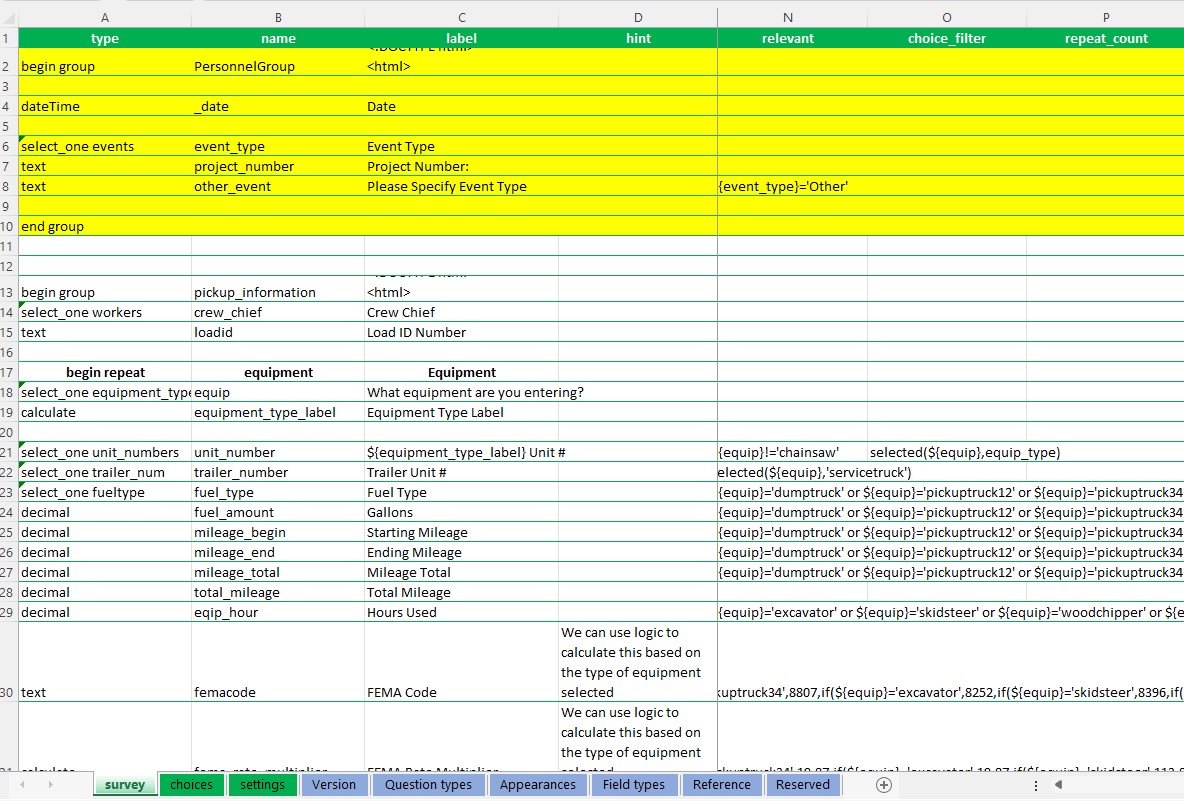Click cell with 'select_one events'
Image resolution: width=1184 pixels, height=801 pixels.
pos(105,146)
